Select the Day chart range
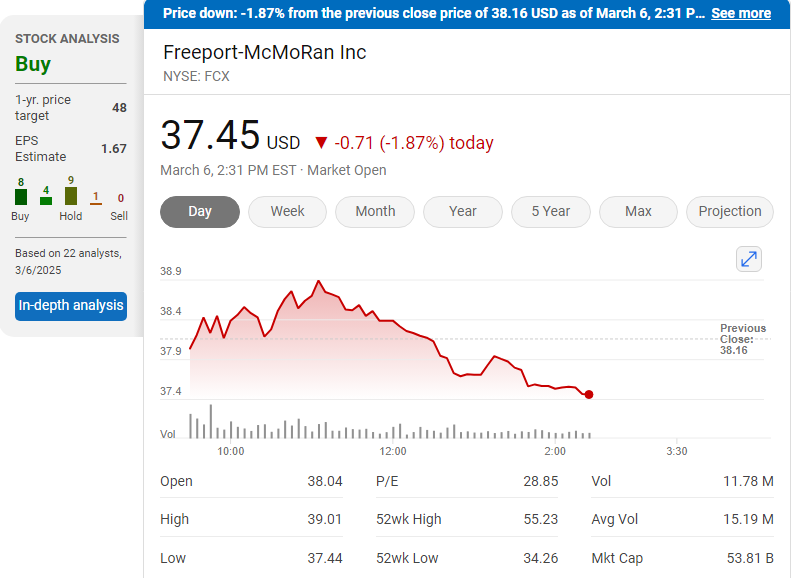 tap(200, 211)
